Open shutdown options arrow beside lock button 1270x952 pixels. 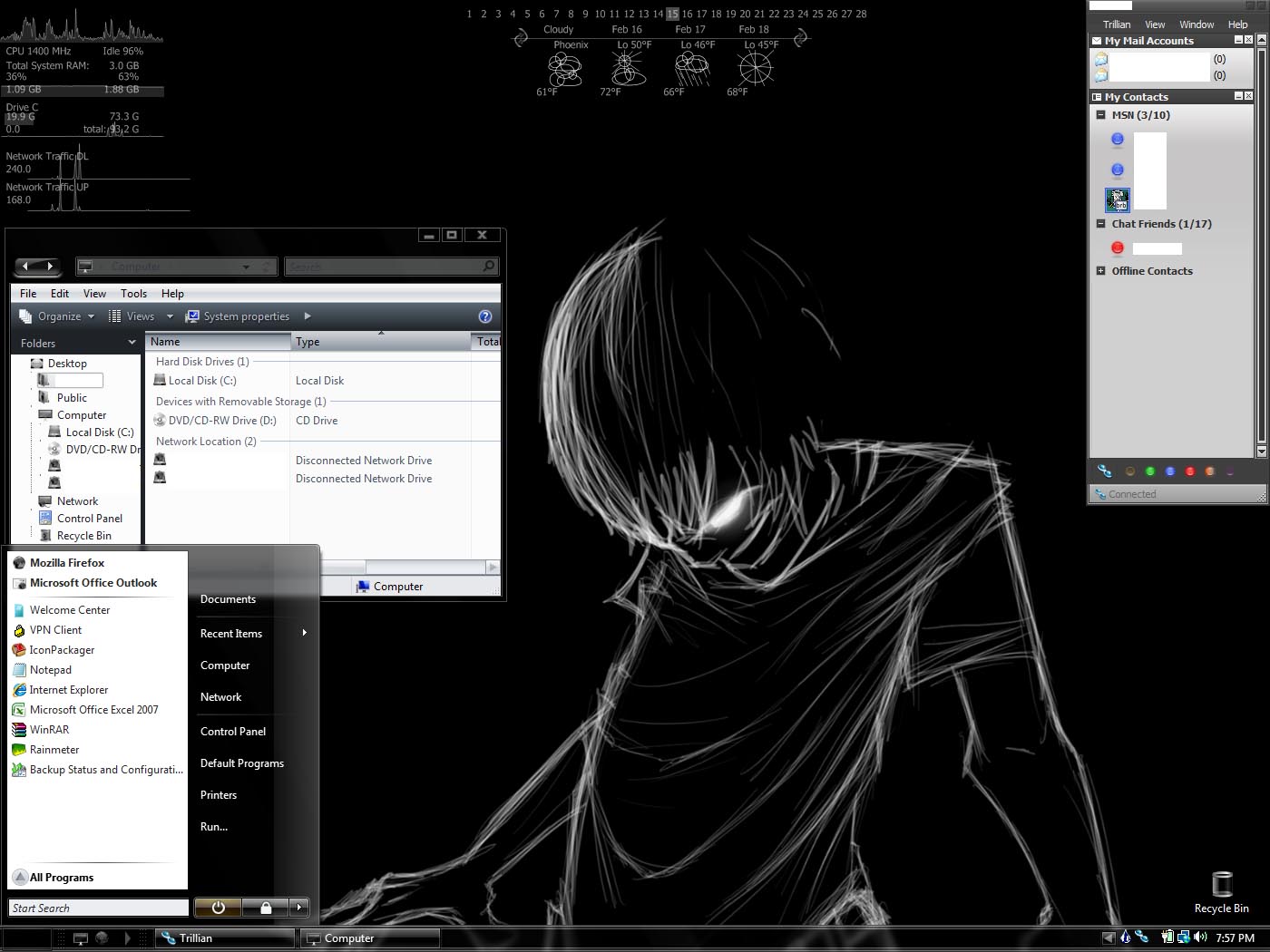(x=299, y=907)
